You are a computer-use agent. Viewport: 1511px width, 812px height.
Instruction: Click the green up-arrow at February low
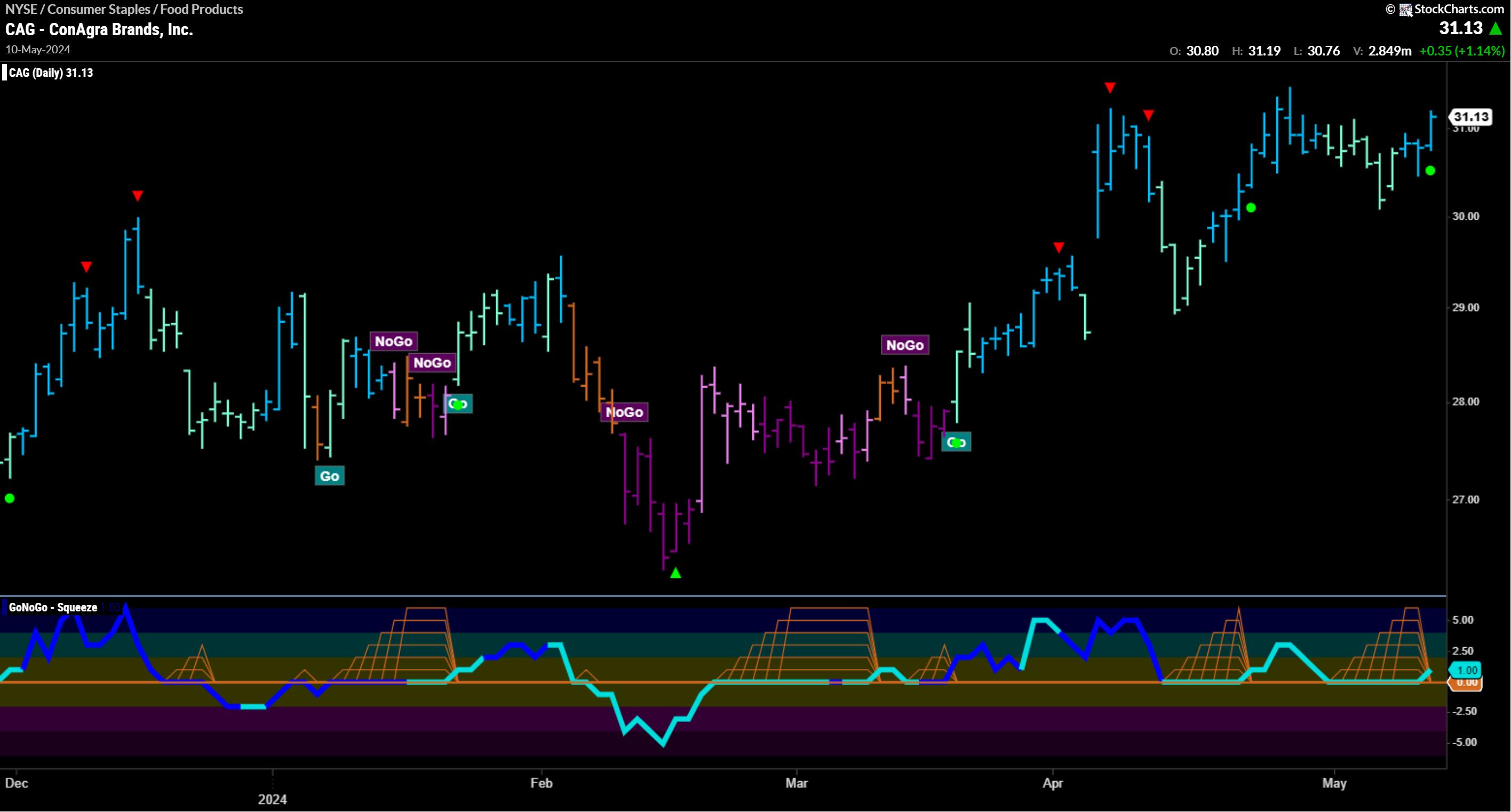(675, 573)
